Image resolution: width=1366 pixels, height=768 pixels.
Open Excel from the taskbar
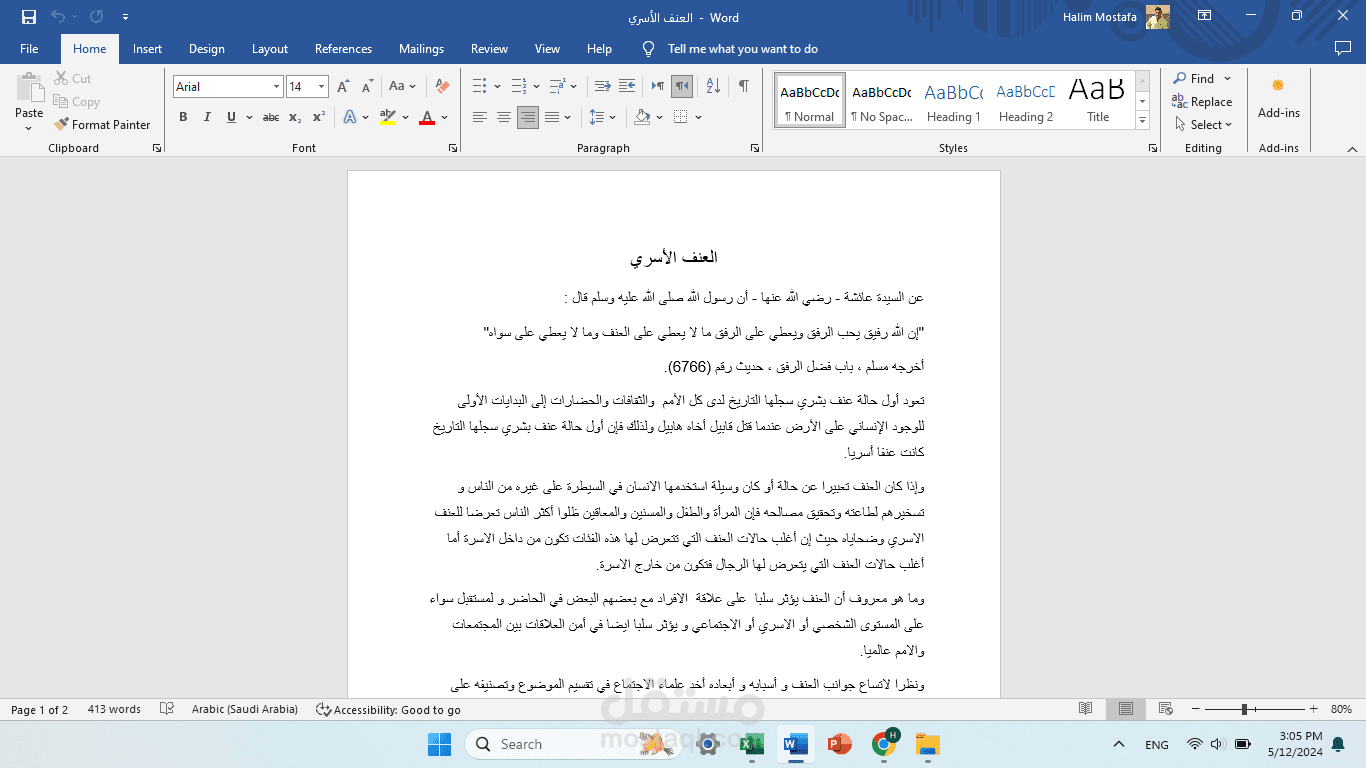coord(752,744)
